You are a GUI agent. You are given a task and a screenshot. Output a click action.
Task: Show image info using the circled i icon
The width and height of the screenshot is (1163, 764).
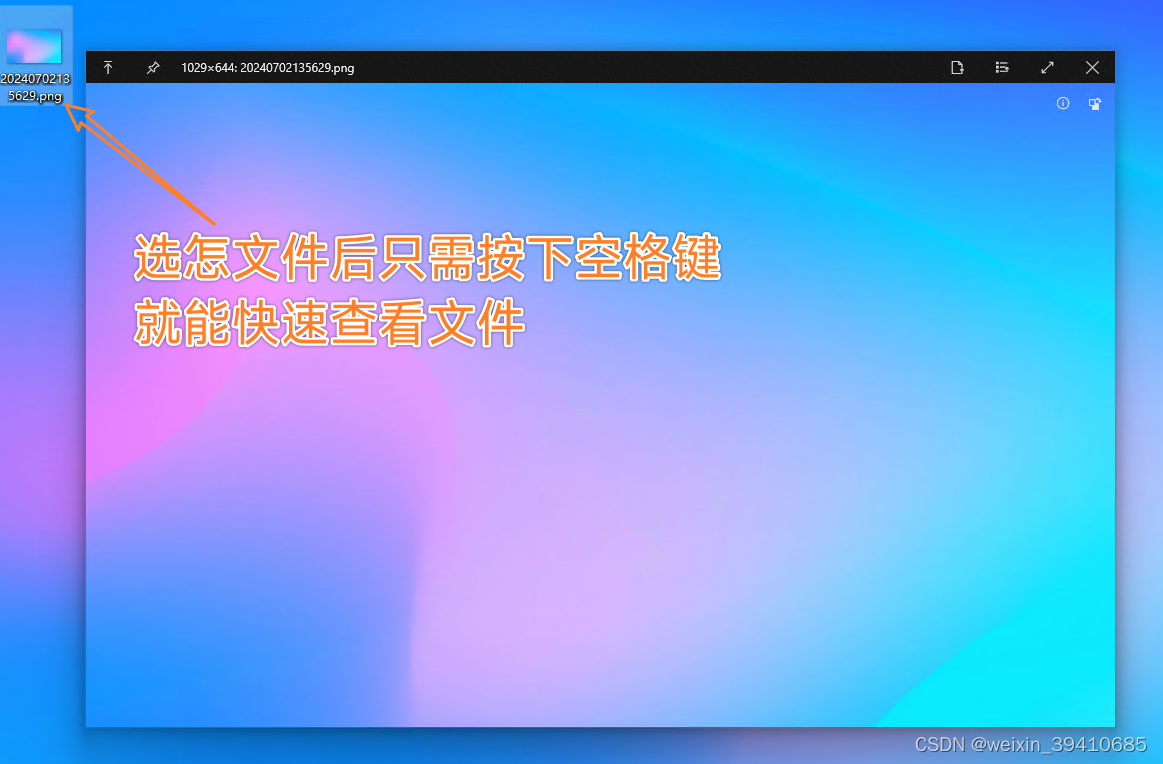pyautogui.click(x=1063, y=103)
